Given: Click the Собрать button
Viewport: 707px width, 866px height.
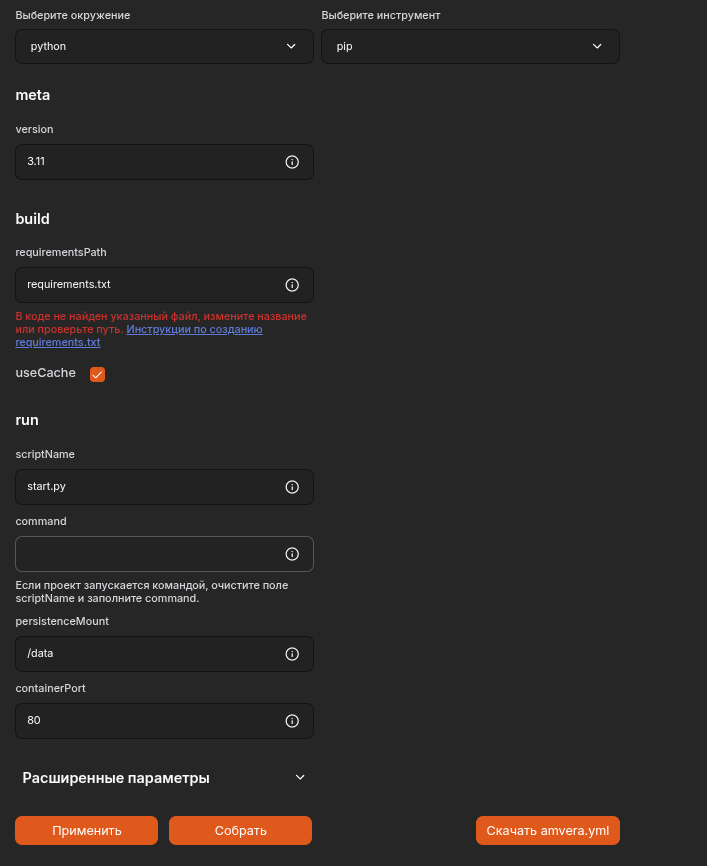Looking at the screenshot, I should 240,831.
